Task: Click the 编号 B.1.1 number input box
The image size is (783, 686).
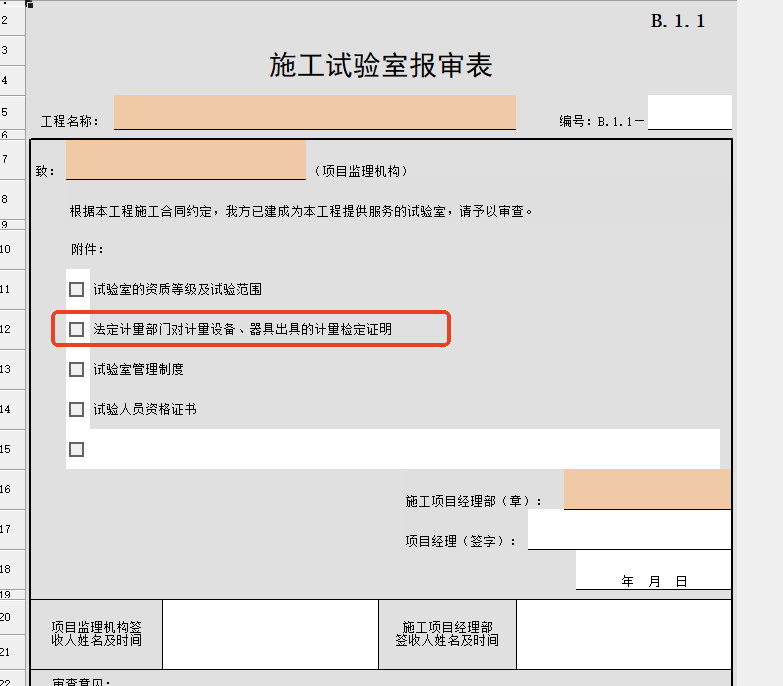Action: click(x=689, y=112)
